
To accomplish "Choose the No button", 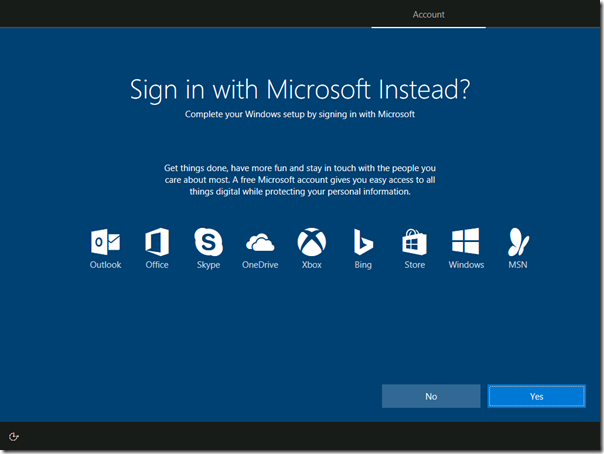I will 431,396.
